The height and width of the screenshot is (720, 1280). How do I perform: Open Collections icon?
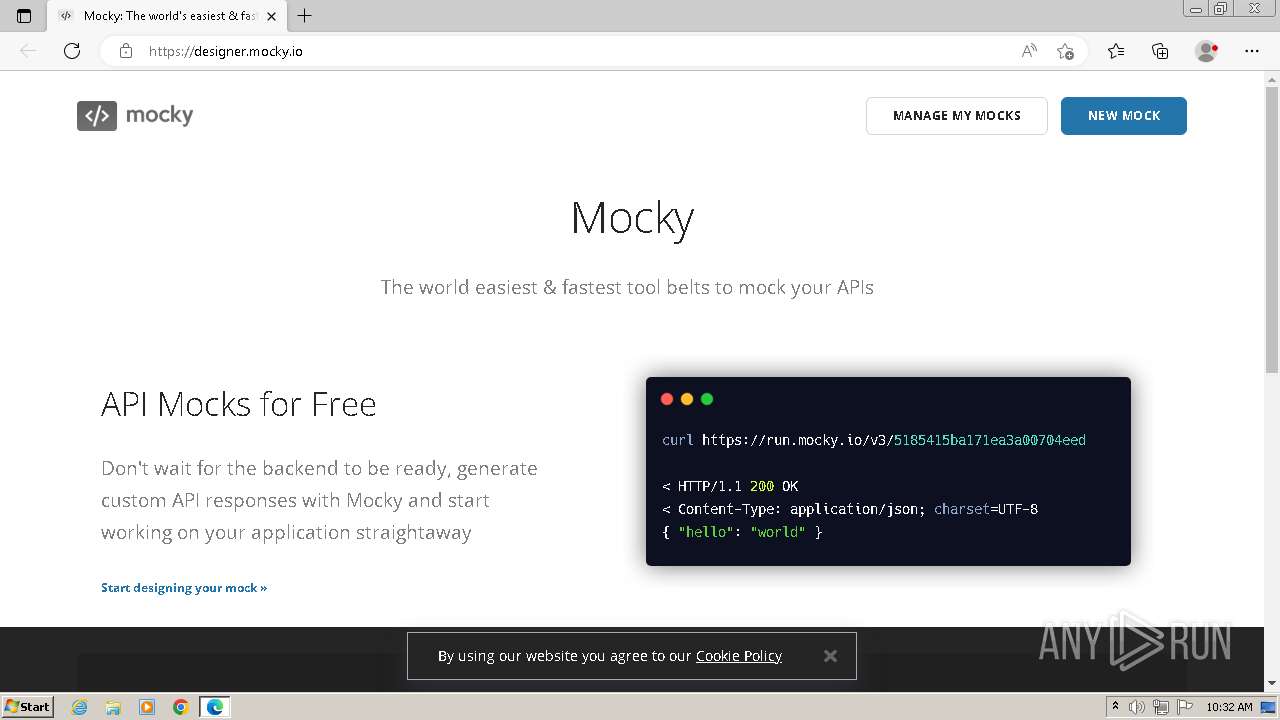click(1160, 51)
